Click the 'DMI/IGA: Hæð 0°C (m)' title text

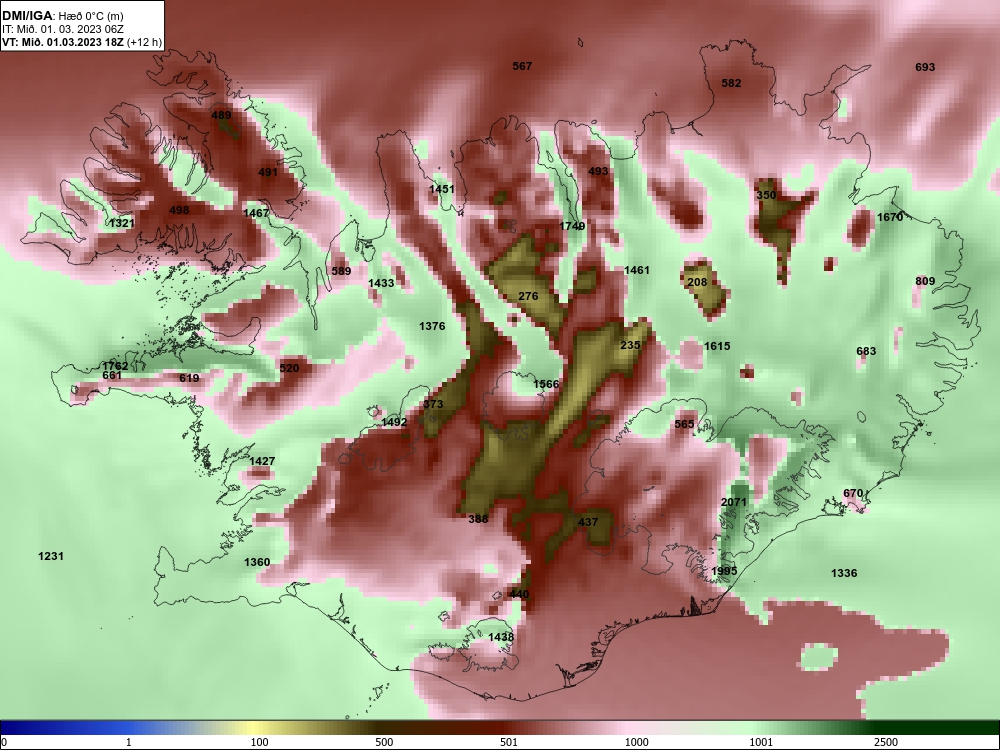click(x=62, y=16)
